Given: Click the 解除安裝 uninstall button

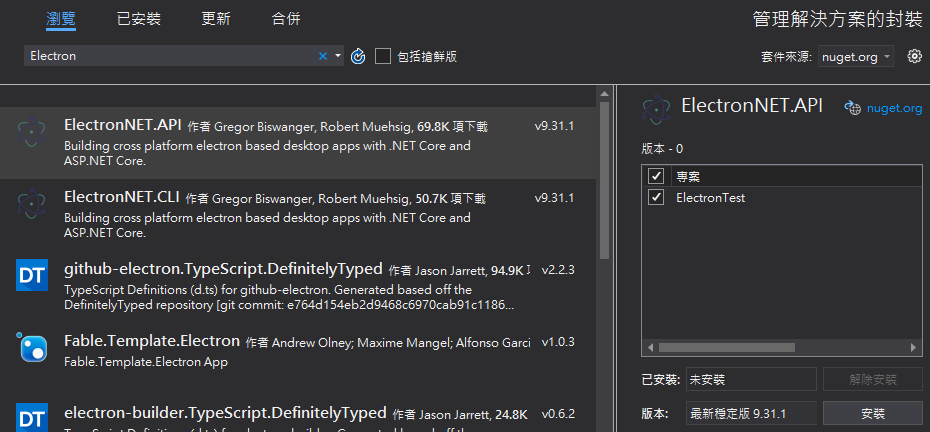Looking at the screenshot, I should tap(872, 379).
